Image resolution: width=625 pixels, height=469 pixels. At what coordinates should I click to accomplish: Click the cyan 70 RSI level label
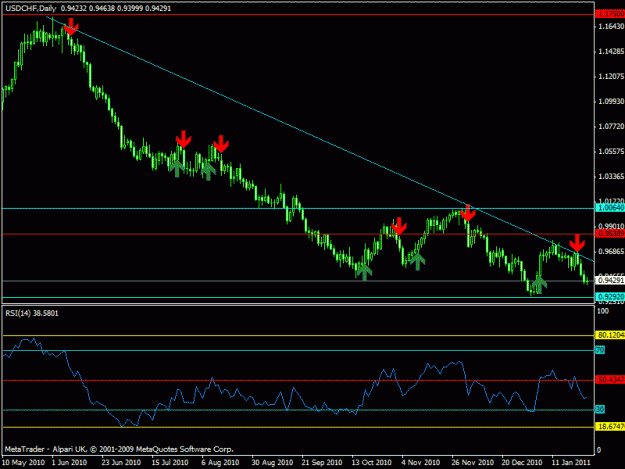coord(600,350)
